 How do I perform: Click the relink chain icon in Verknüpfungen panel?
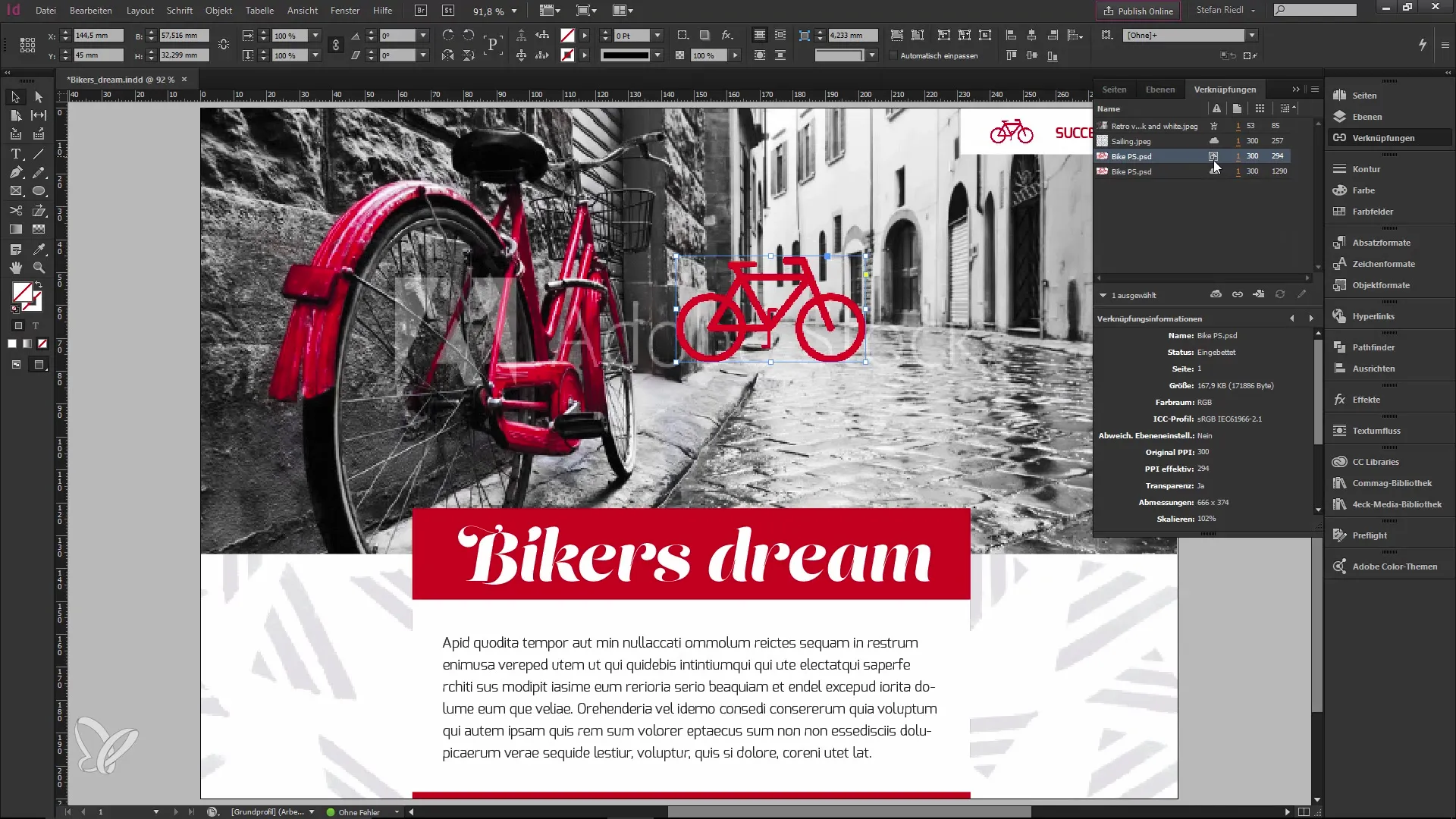click(x=1238, y=294)
